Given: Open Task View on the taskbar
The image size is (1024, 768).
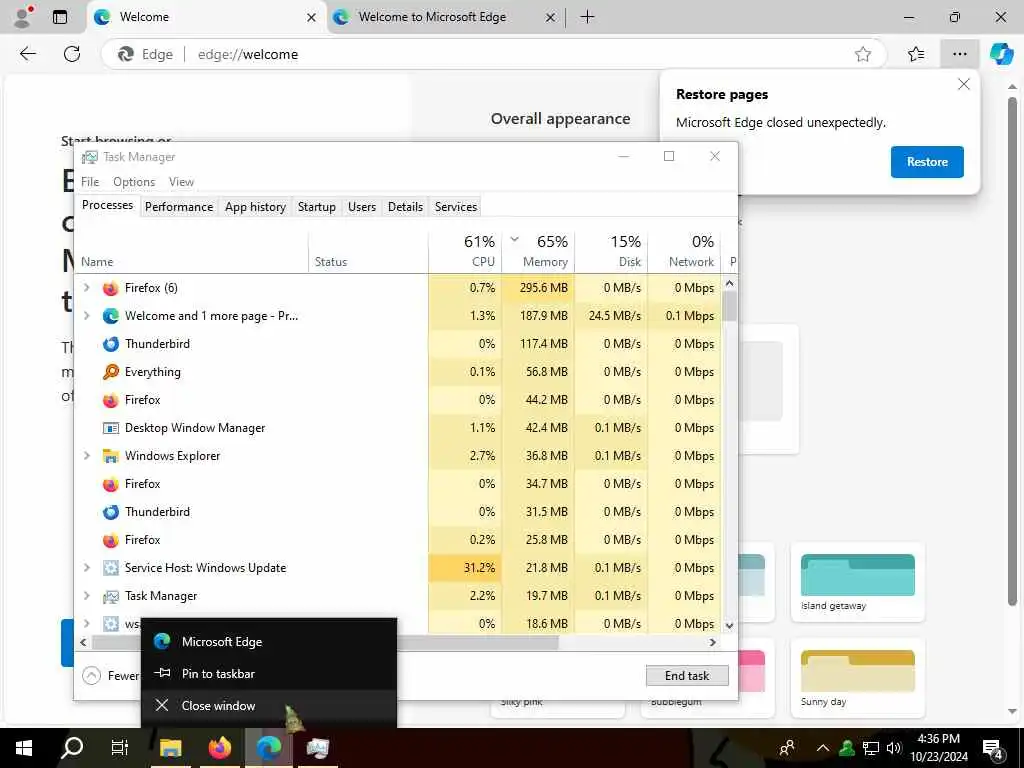Looking at the screenshot, I should [x=120, y=748].
